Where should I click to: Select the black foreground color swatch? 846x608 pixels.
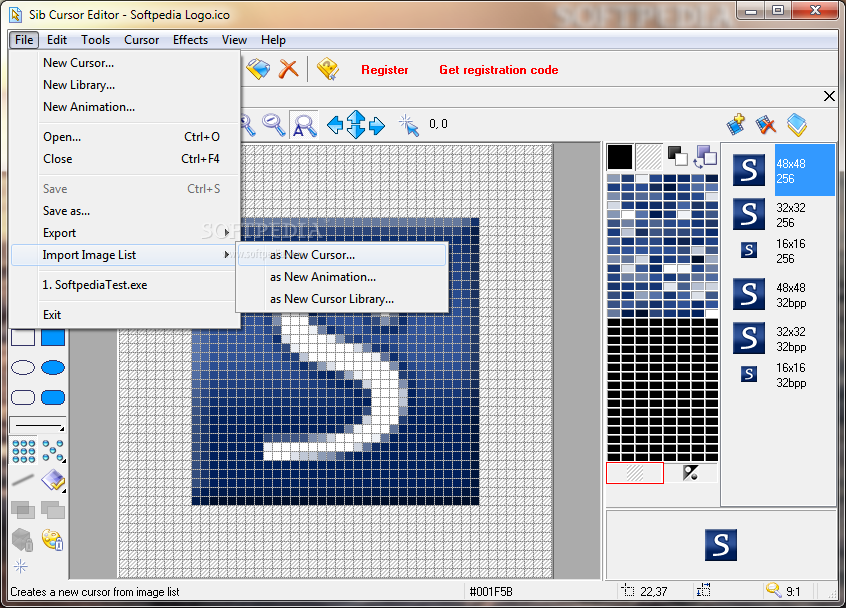[x=619, y=157]
